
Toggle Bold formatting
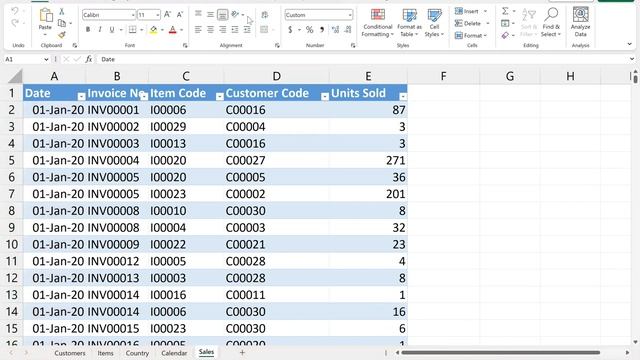pos(88,30)
